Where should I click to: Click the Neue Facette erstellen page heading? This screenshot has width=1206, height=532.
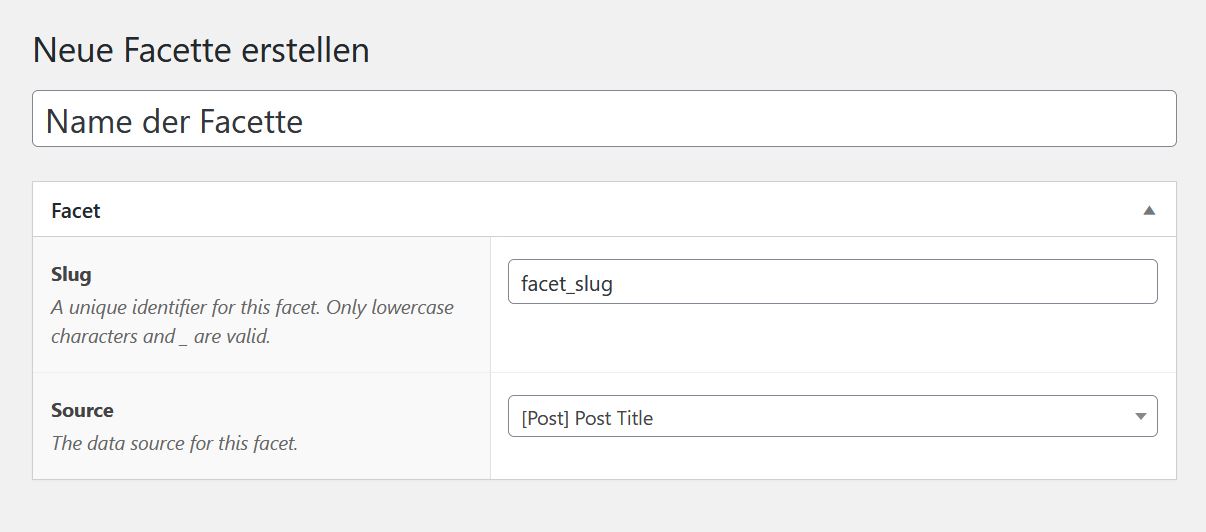201,49
